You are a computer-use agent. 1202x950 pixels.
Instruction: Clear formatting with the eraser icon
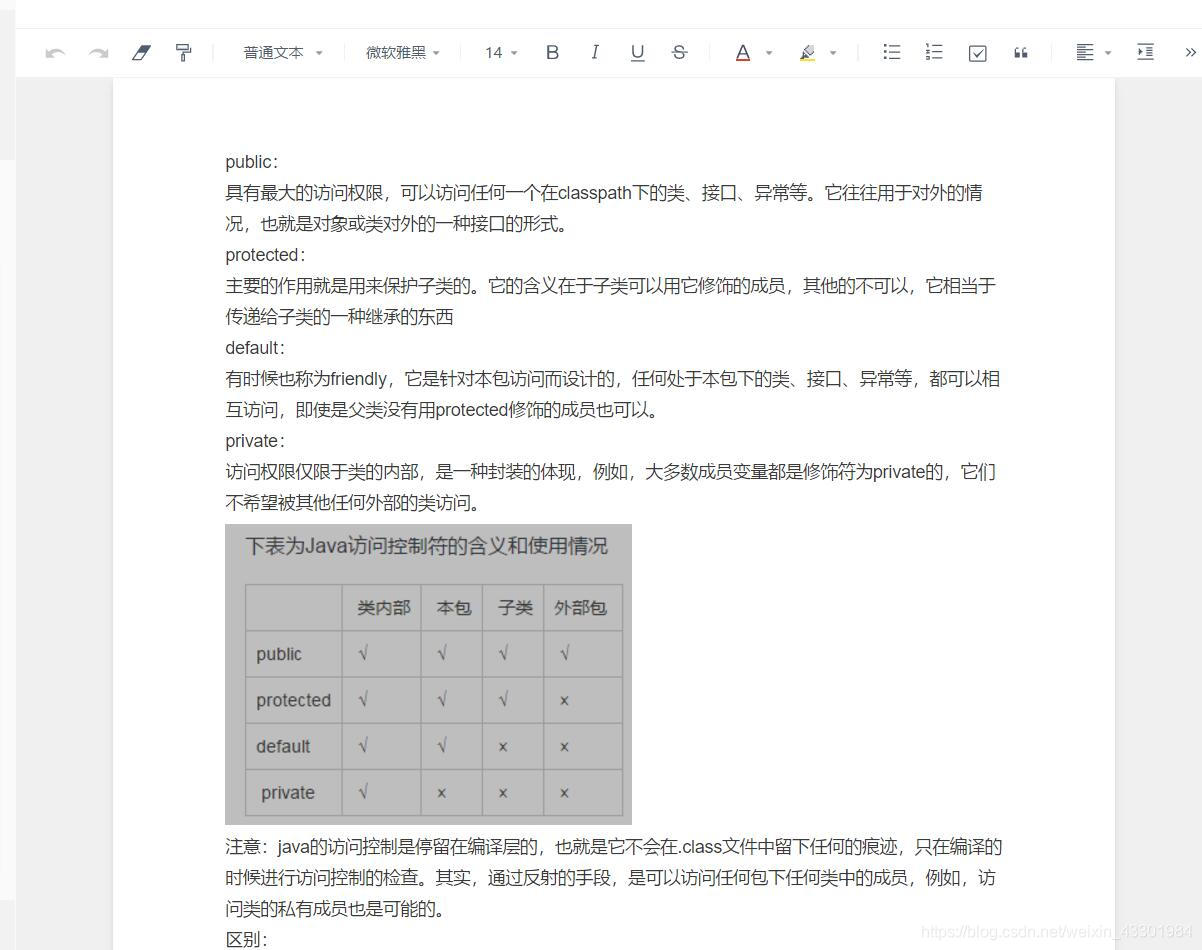click(x=141, y=53)
